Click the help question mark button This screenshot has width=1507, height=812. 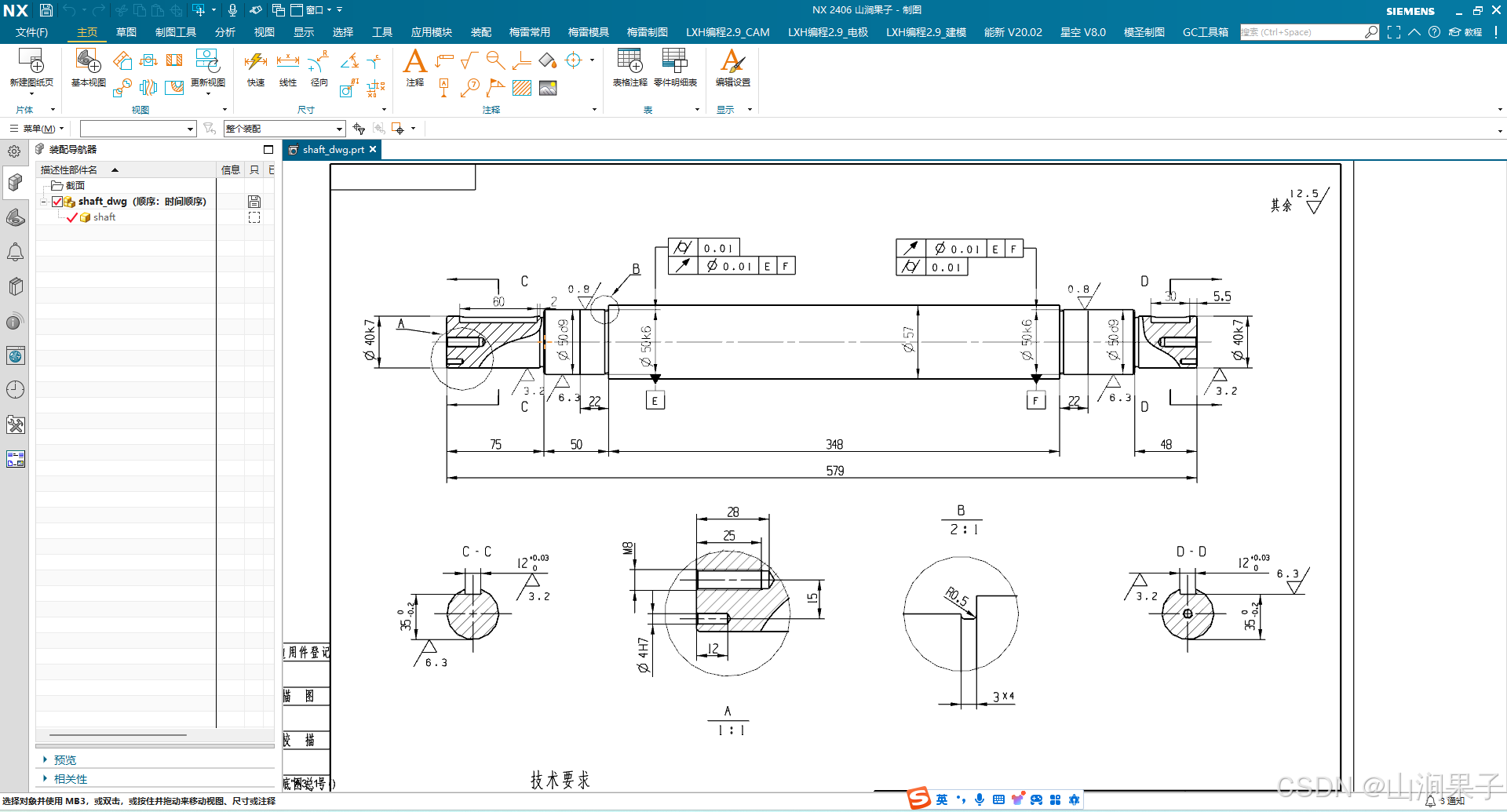(1434, 32)
